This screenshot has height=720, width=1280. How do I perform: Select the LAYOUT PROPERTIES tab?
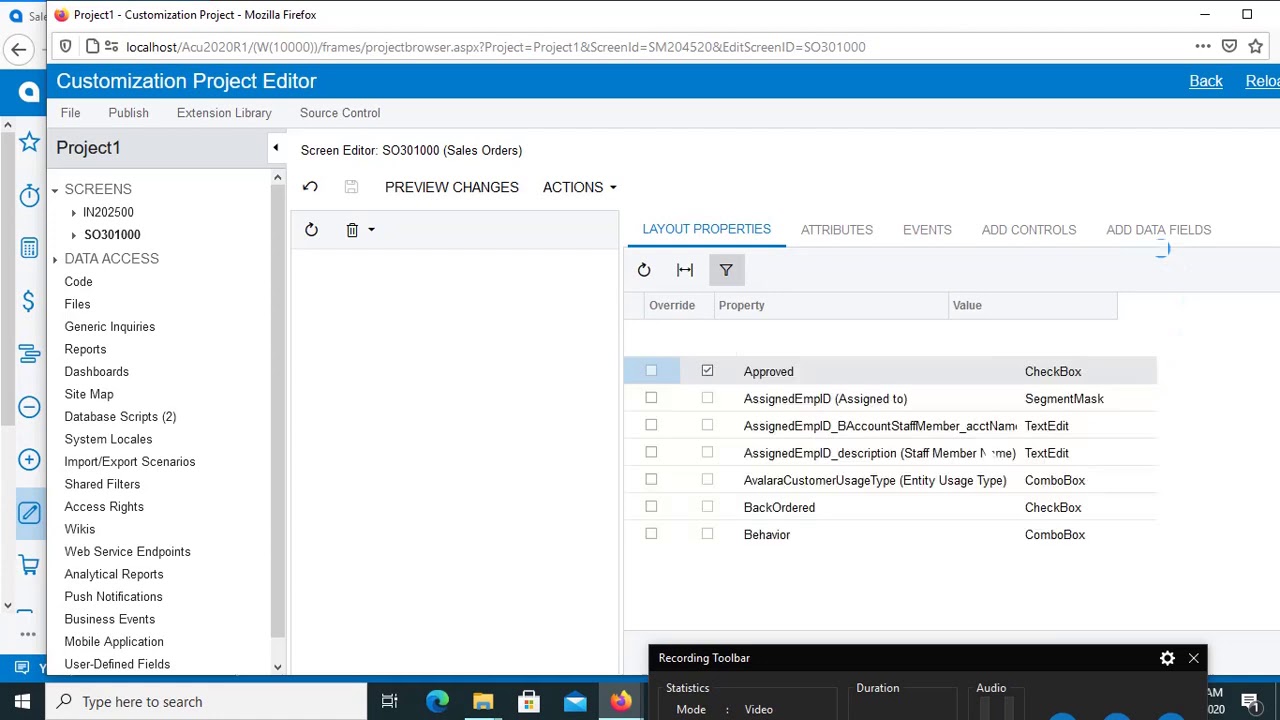click(x=706, y=229)
